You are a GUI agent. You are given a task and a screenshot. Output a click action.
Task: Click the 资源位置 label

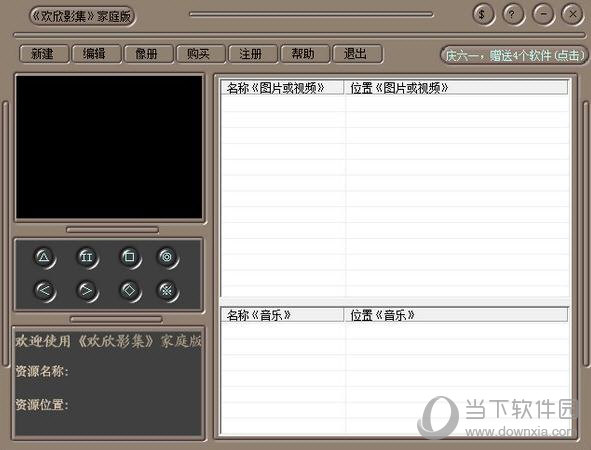tap(42, 405)
